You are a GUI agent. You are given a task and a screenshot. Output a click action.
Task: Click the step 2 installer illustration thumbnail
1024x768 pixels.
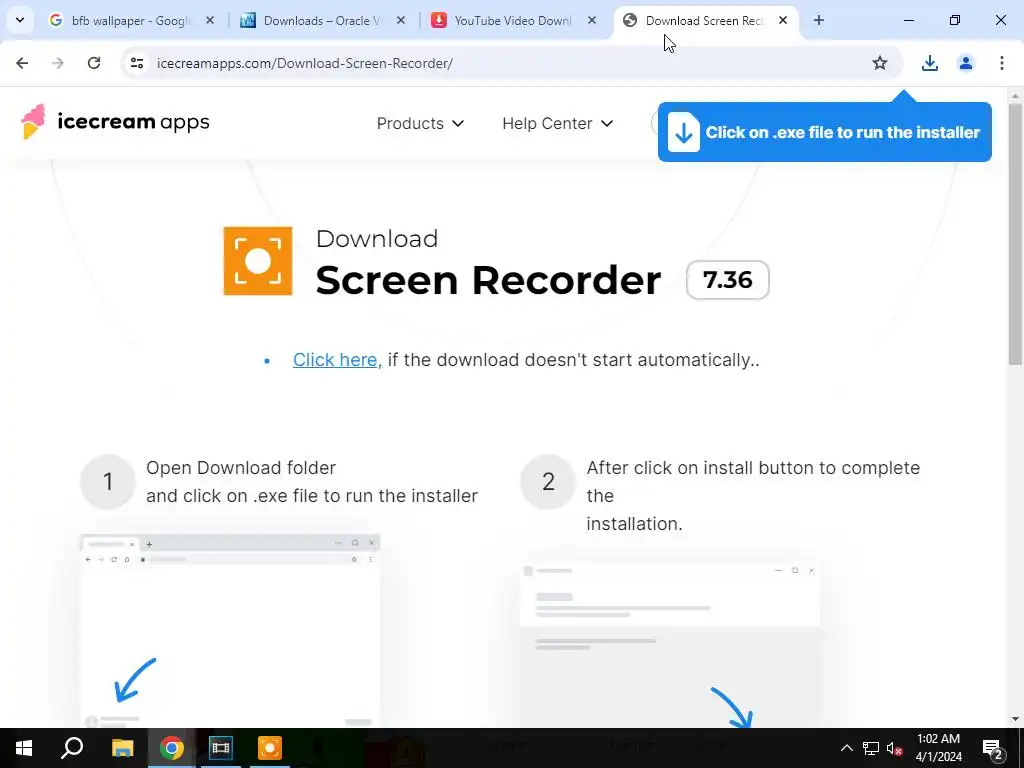[670, 643]
